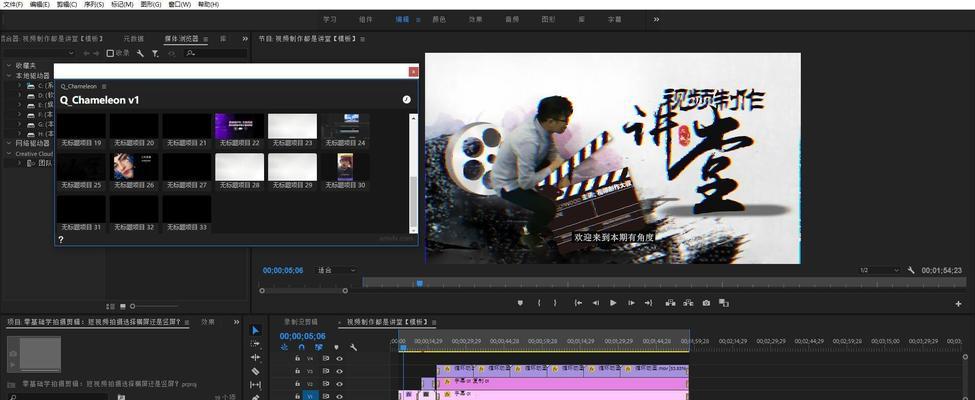Open playback resolution 1/2 dropdown
This screenshot has height=400, width=975.
coord(879,271)
